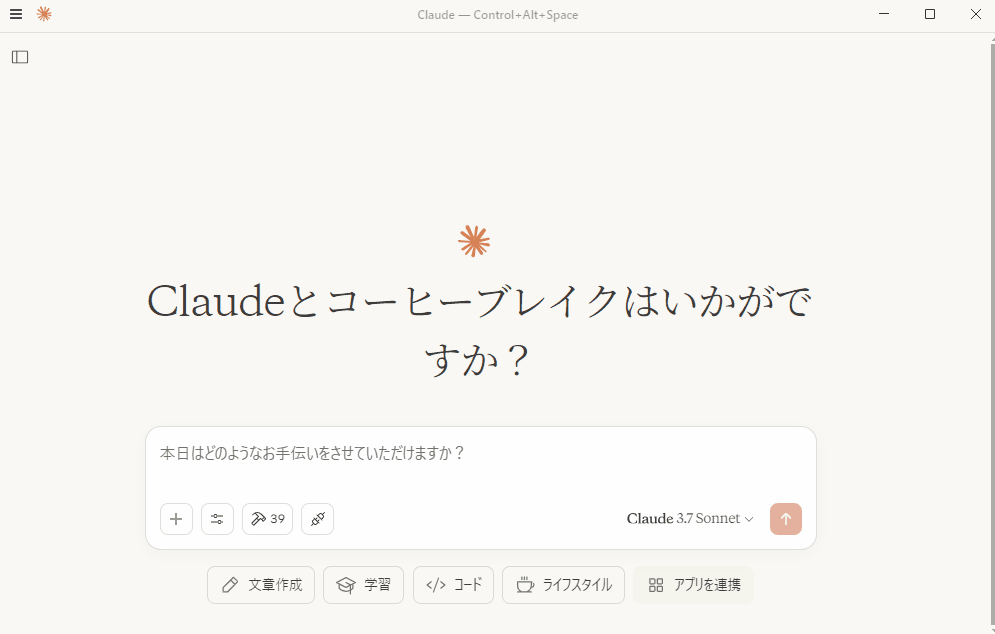
Task: Focus the message input field
Action: point(480,463)
